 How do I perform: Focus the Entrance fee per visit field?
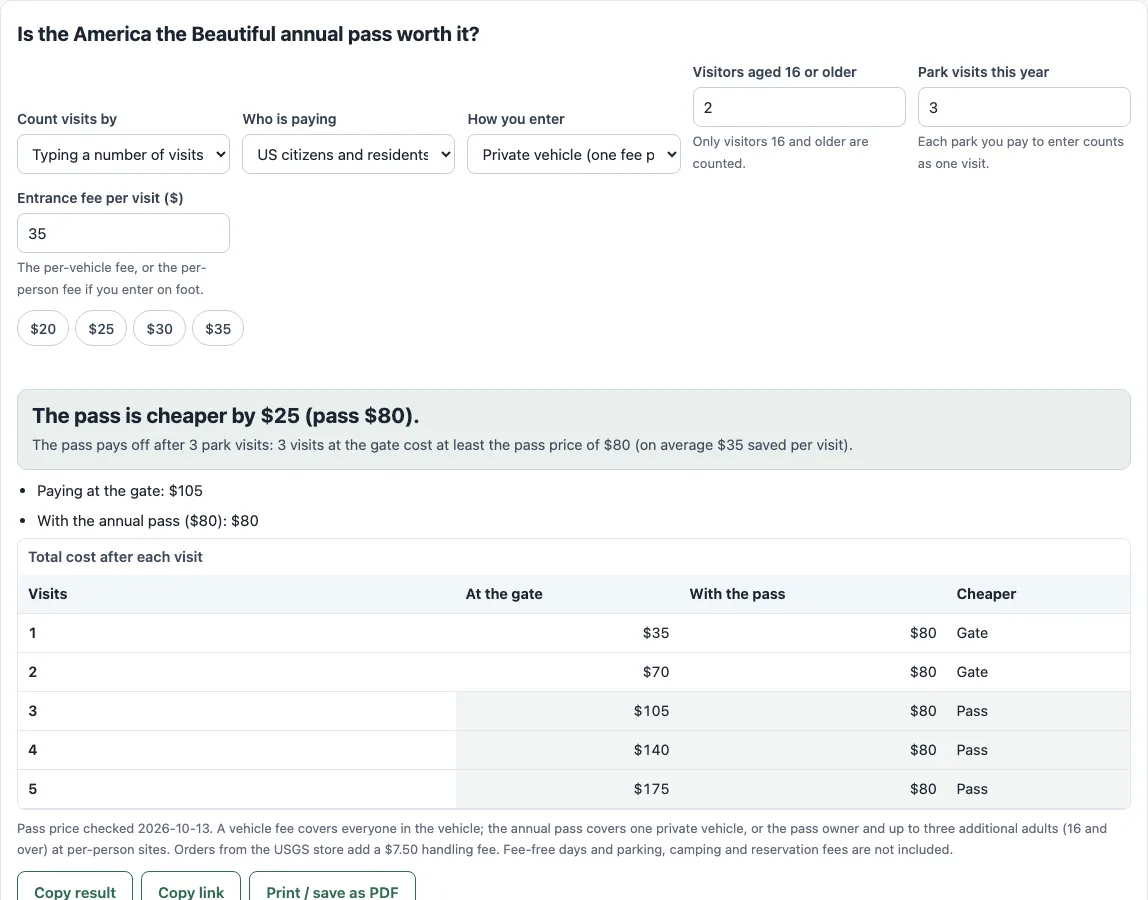tap(123, 233)
